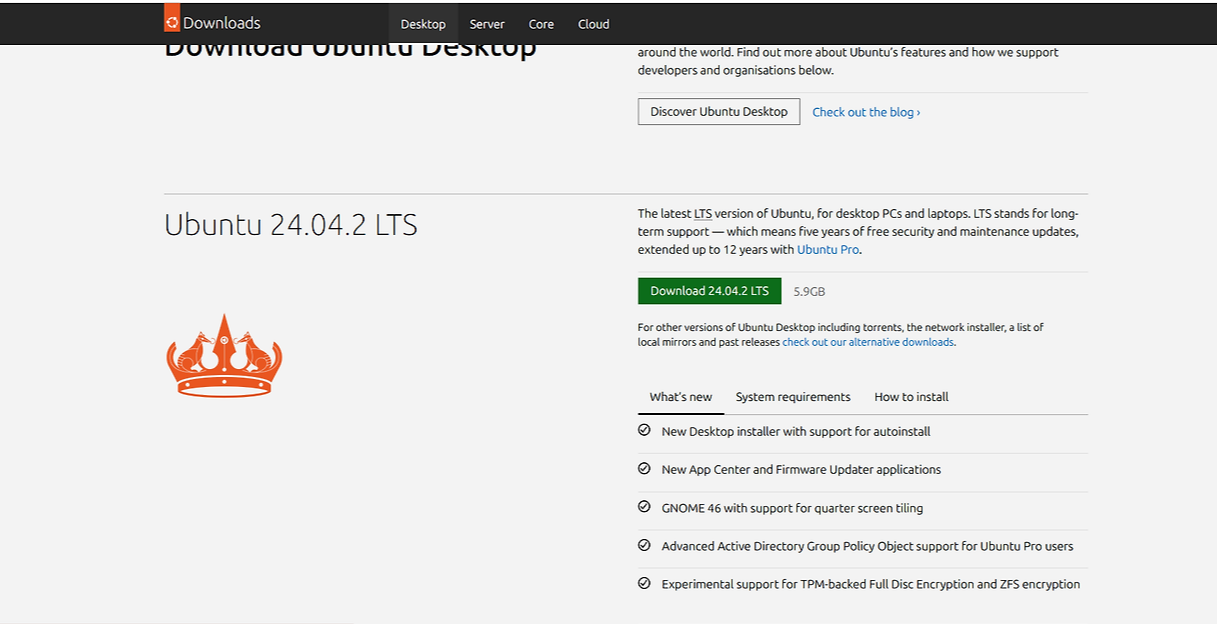Click the 5.9GB file size text
1217x624 pixels.
click(809, 292)
